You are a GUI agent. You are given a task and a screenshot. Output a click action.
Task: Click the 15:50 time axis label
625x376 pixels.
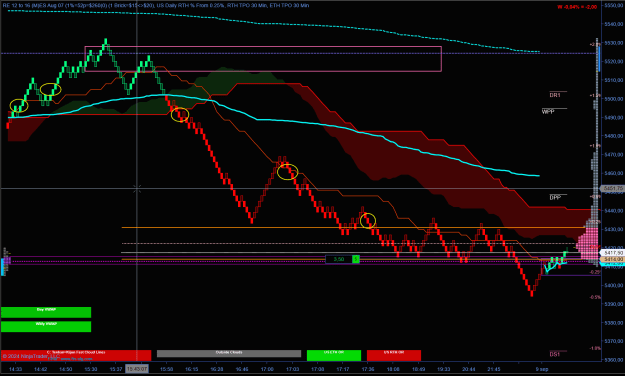click(x=166, y=369)
